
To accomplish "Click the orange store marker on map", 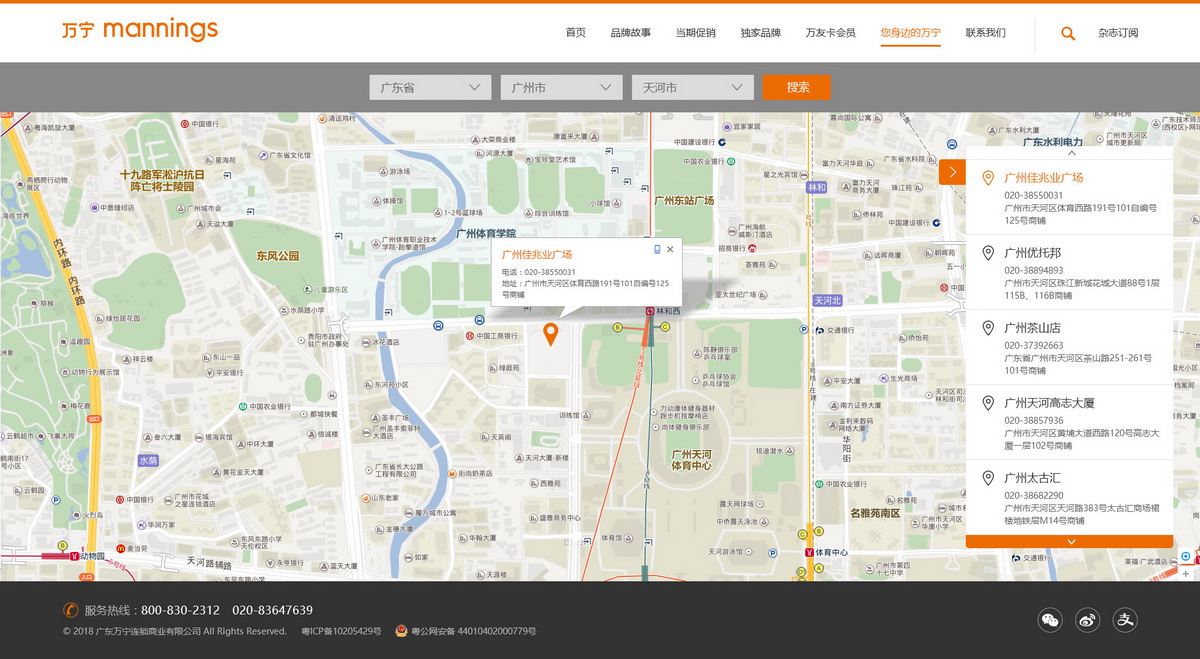I will coord(550,334).
